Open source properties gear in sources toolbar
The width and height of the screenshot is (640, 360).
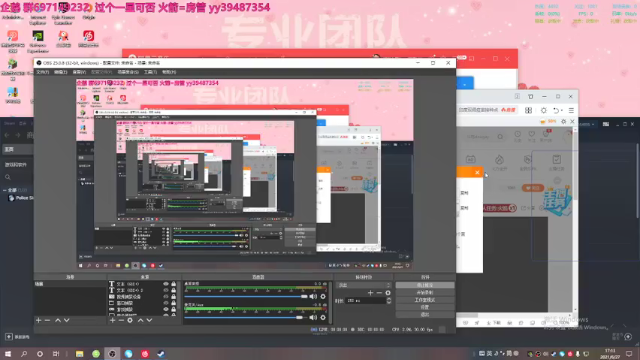pyautogui.click(x=130, y=320)
